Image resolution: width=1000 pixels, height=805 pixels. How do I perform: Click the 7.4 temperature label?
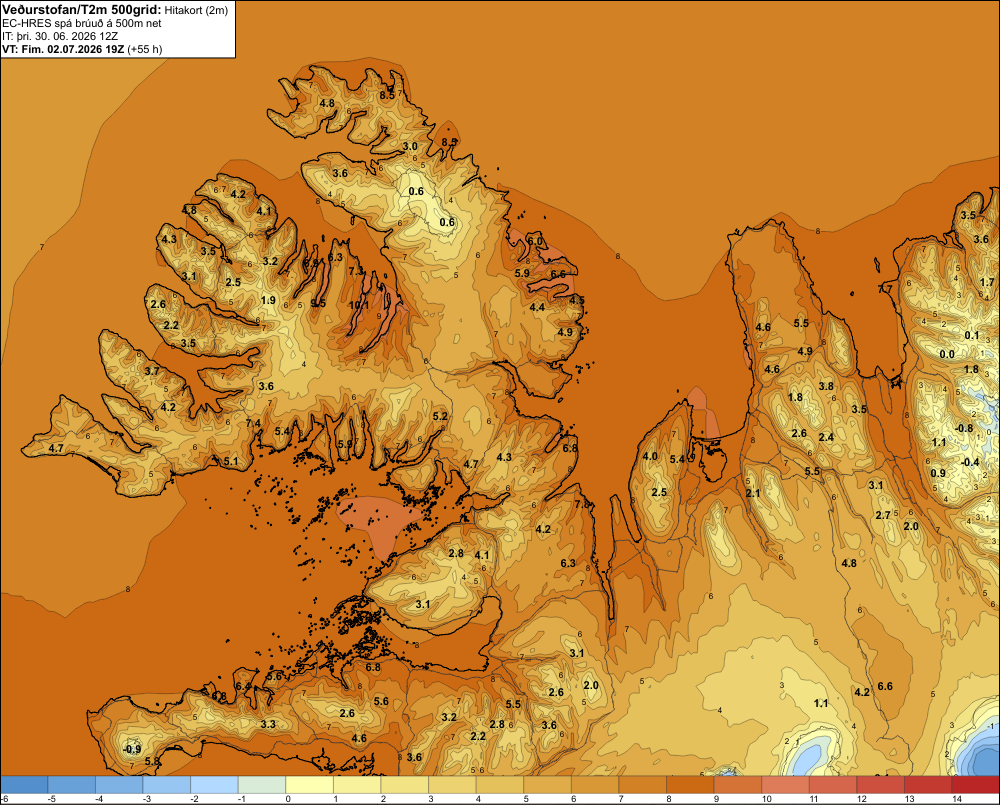pos(253,423)
